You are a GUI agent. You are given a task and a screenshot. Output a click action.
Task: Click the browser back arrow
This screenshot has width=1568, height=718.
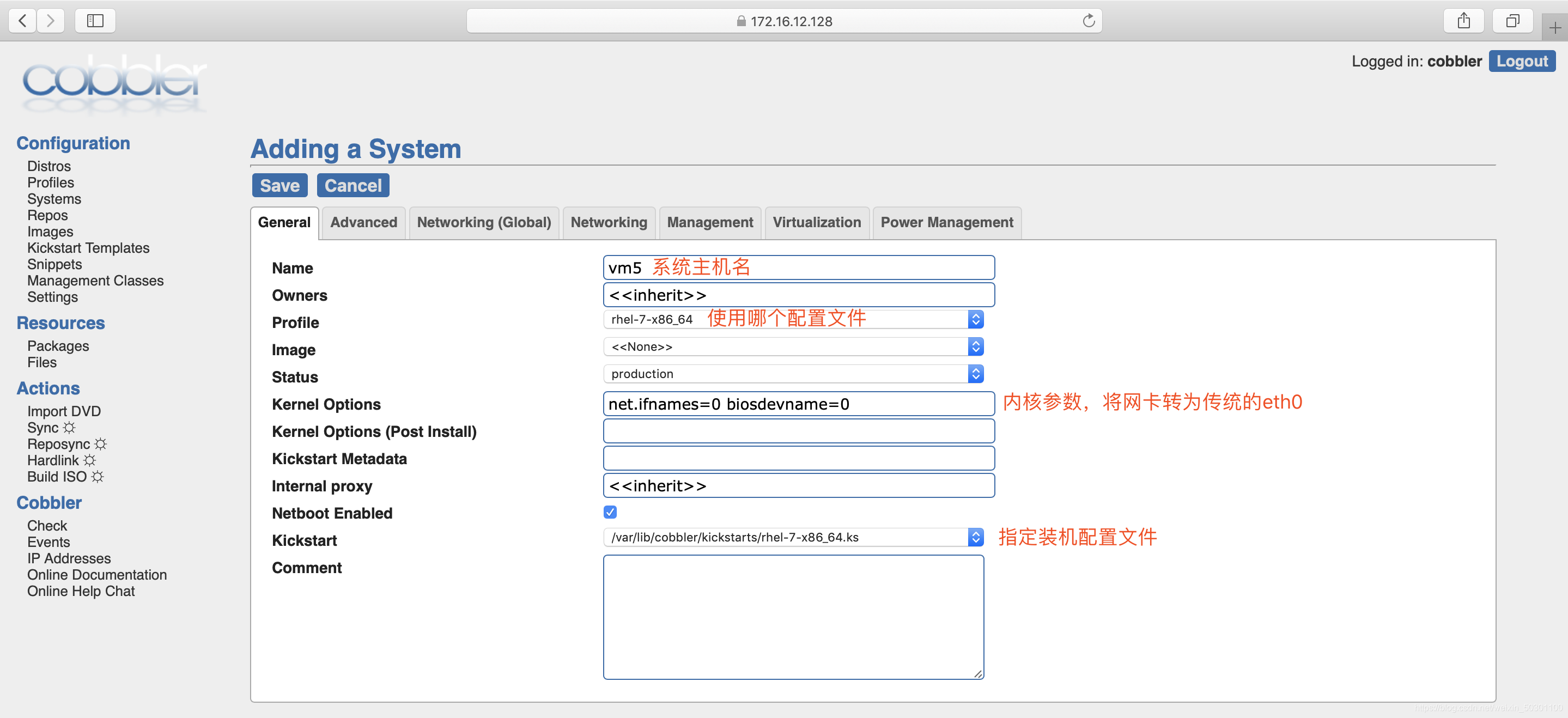click(22, 21)
